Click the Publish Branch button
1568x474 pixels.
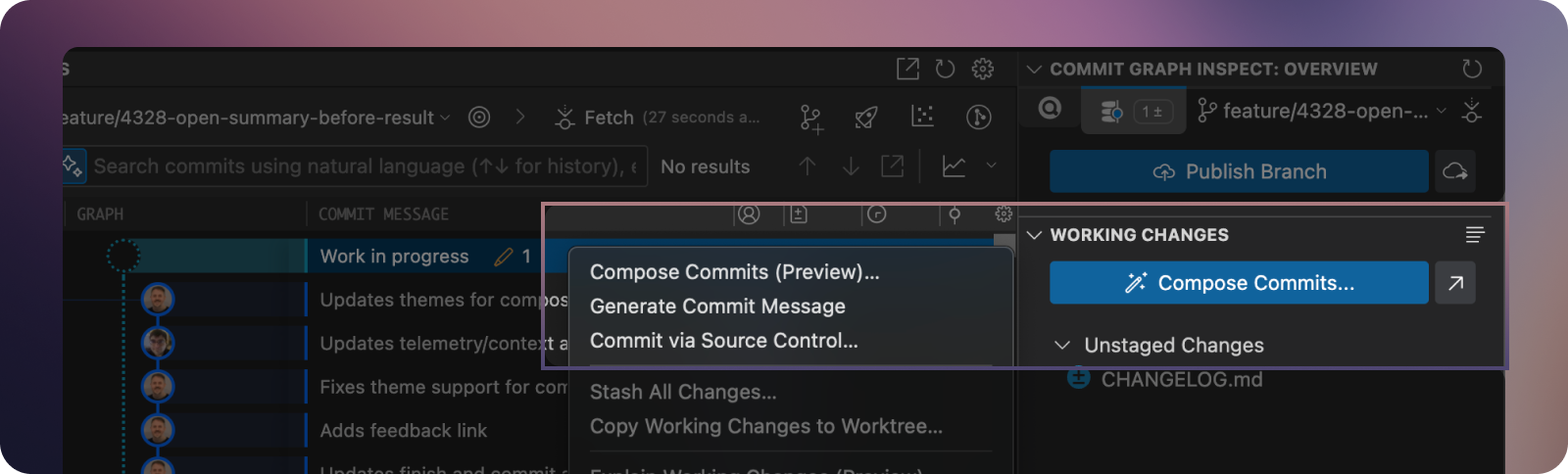[1239, 171]
